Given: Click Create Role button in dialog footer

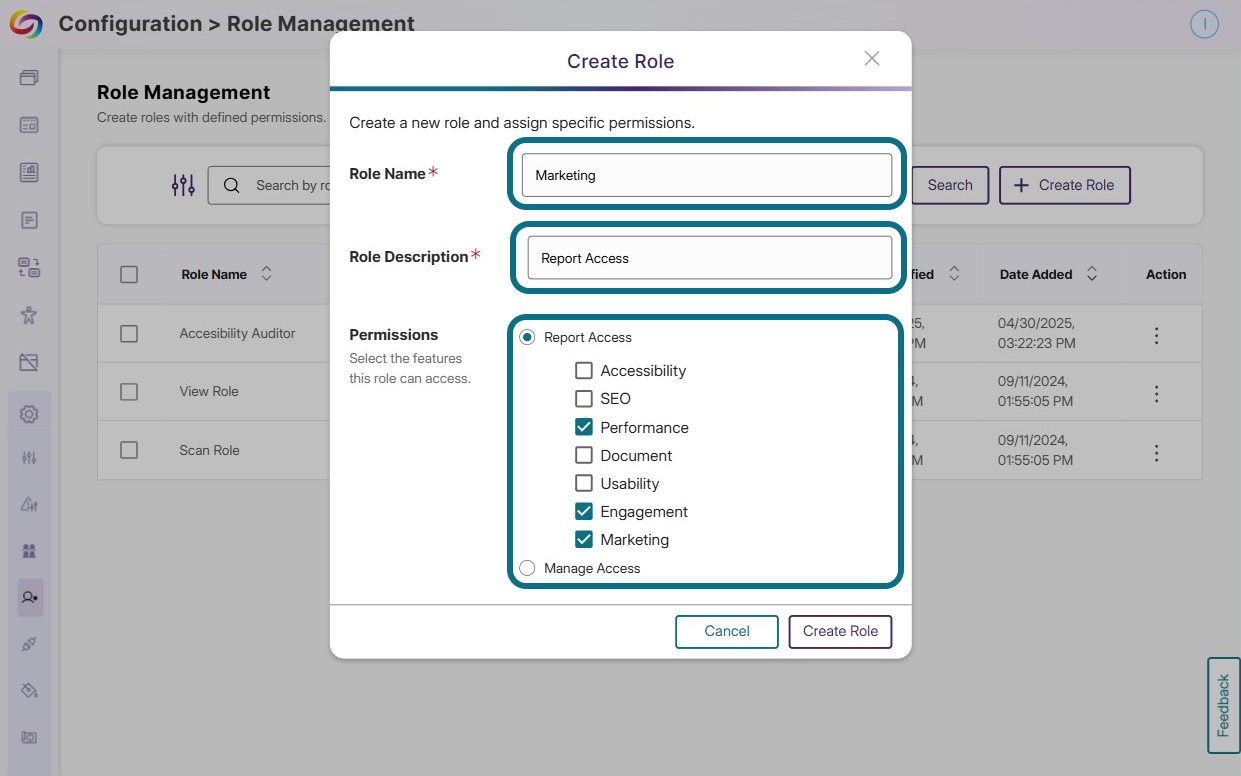Looking at the screenshot, I should click(x=840, y=631).
